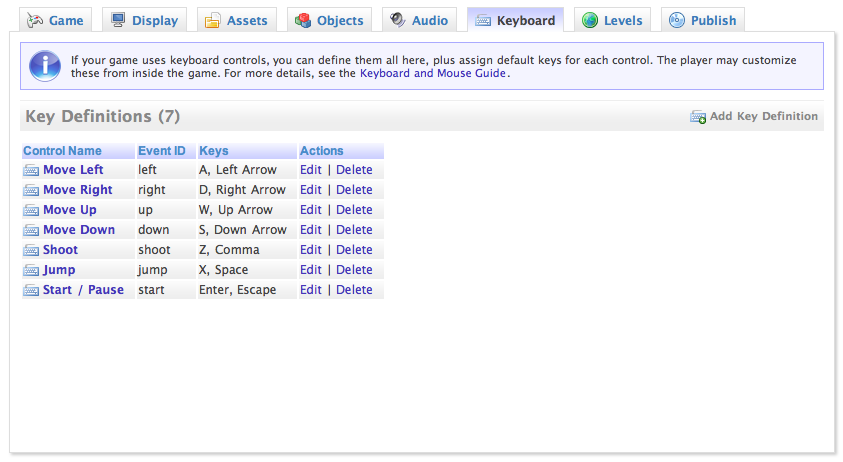Open the Move Up control name link

(x=70, y=210)
